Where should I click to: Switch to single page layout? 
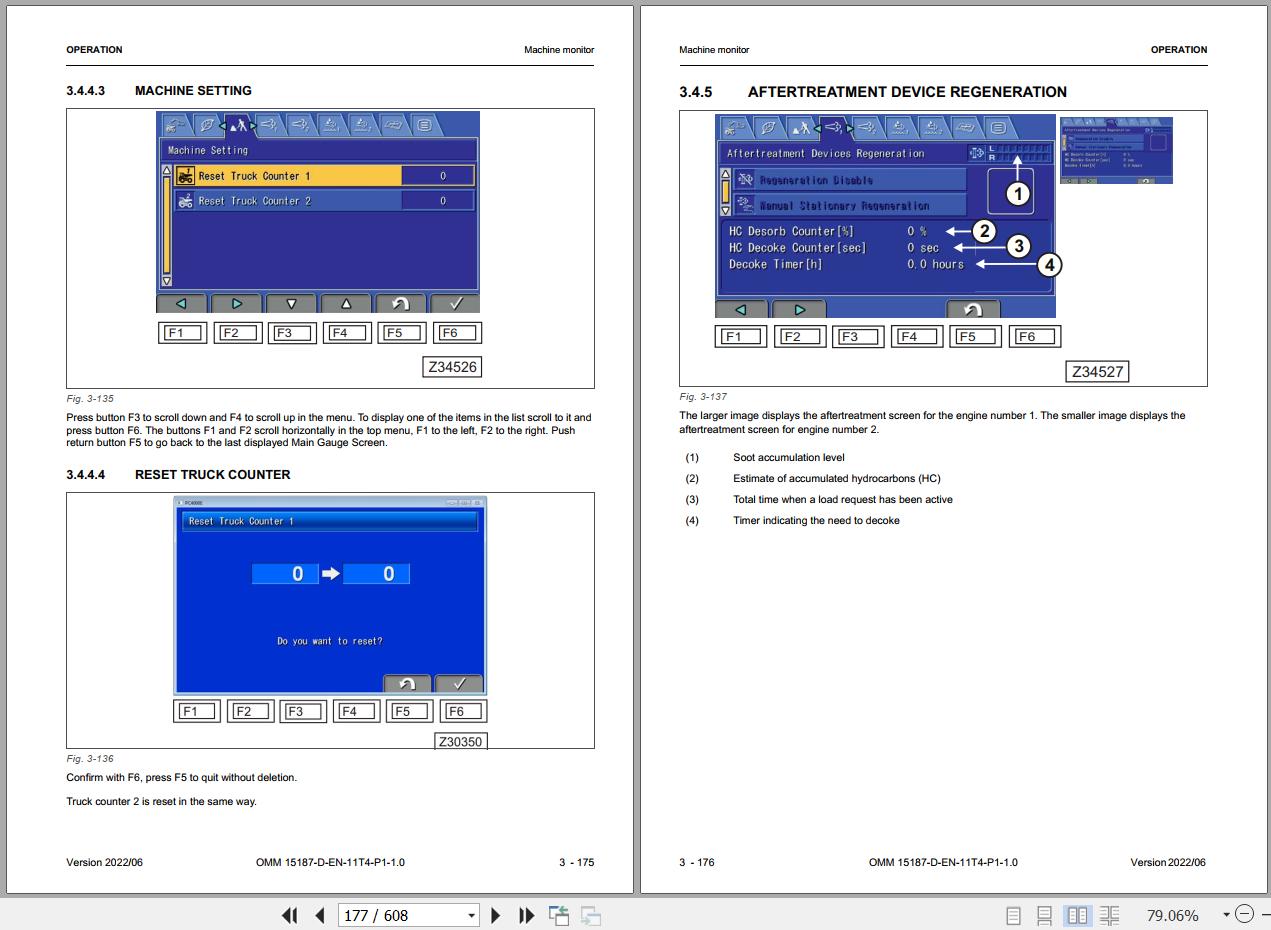coord(1013,915)
